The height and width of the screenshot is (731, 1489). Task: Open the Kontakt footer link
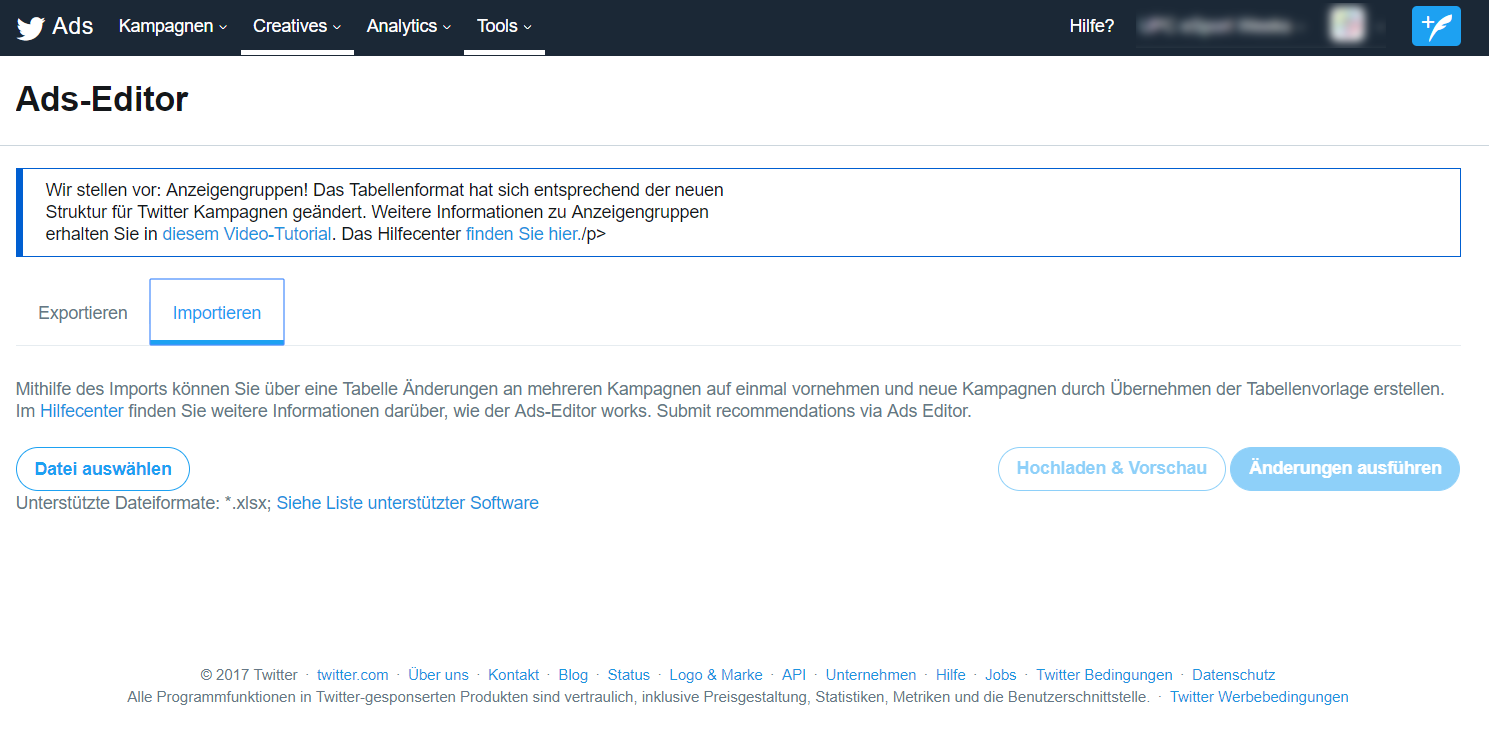[x=514, y=675]
